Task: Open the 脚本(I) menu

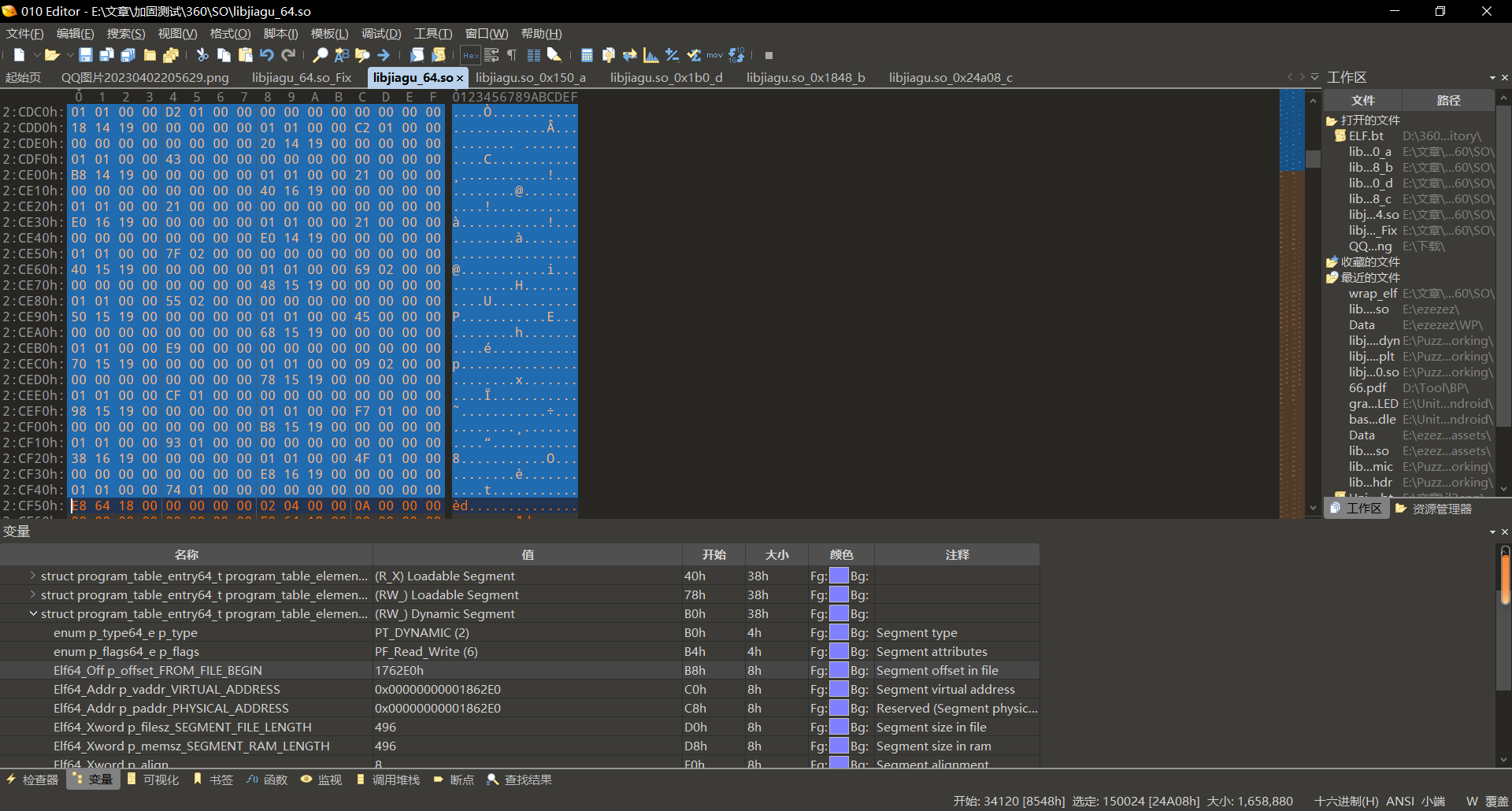Action: pyautogui.click(x=280, y=34)
